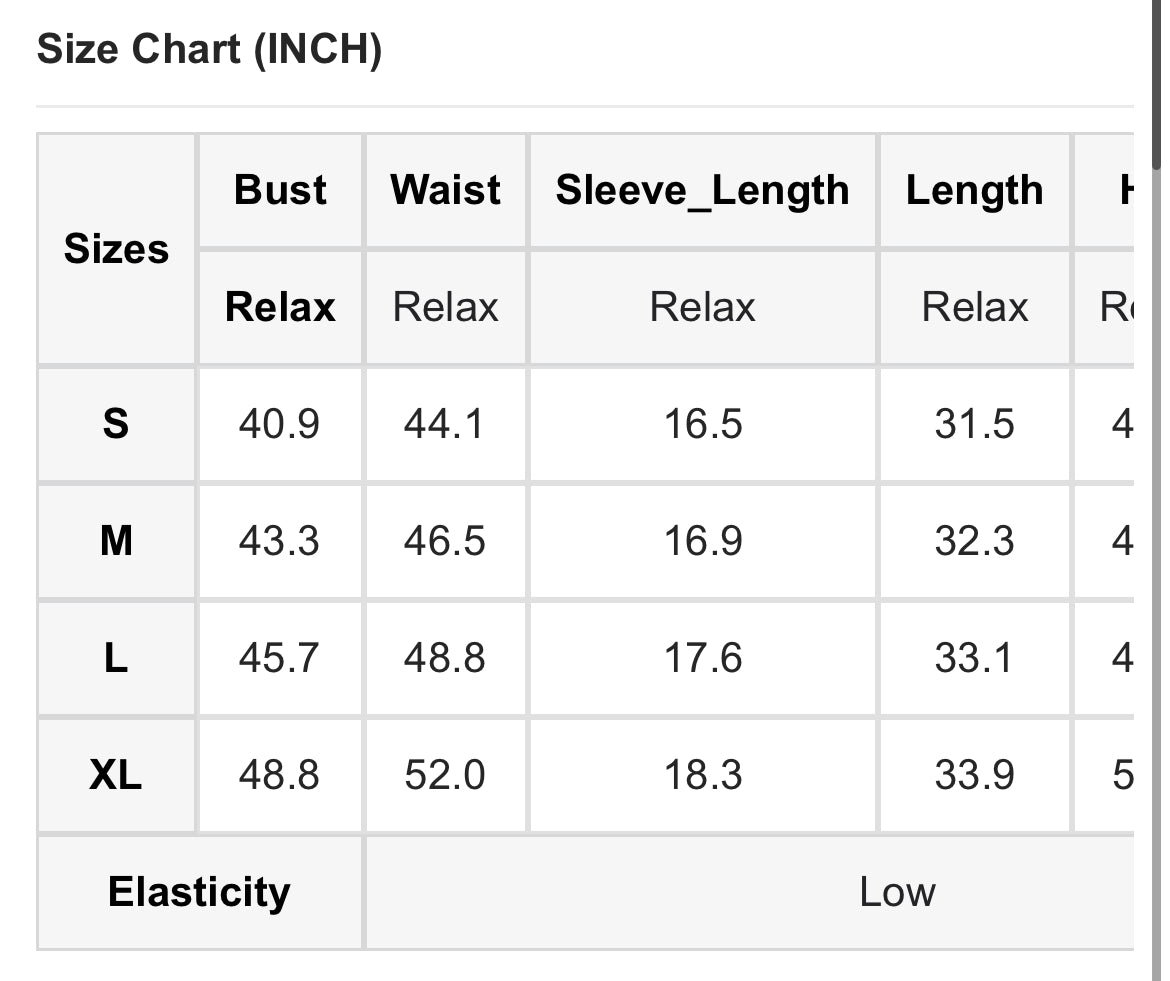
Task: Select the S size row label
Action: [x=116, y=424]
